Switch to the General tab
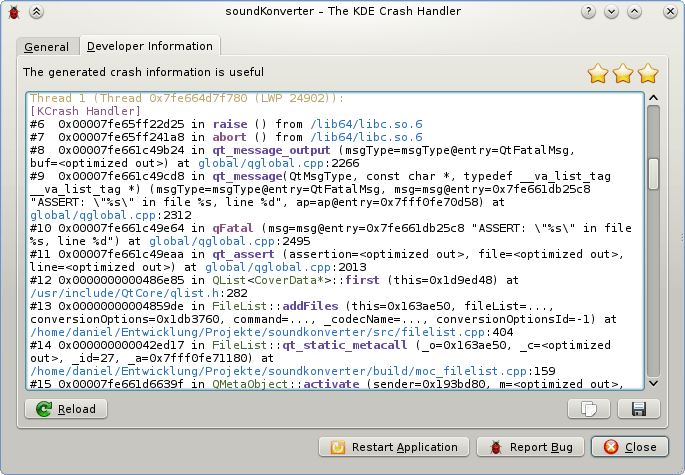Screen dimensions: 685x475 pyautogui.click(x=47, y=47)
